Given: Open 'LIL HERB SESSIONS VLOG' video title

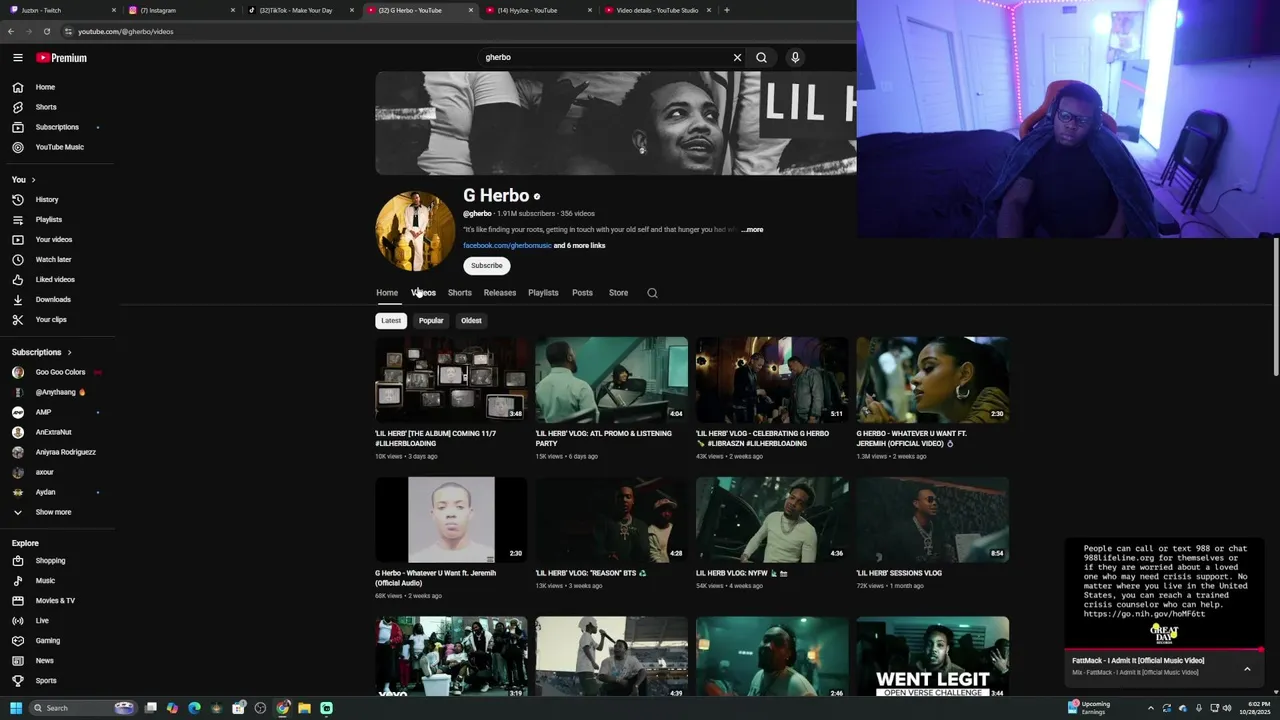Looking at the screenshot, I should click(x=899, y=574).
